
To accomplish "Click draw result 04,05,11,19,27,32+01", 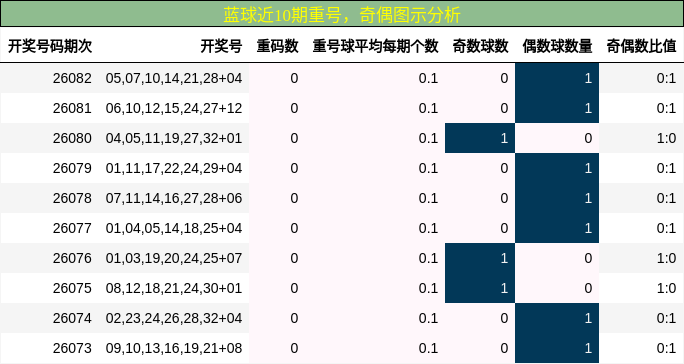I will pyautogui.click(x=174, y=138).
